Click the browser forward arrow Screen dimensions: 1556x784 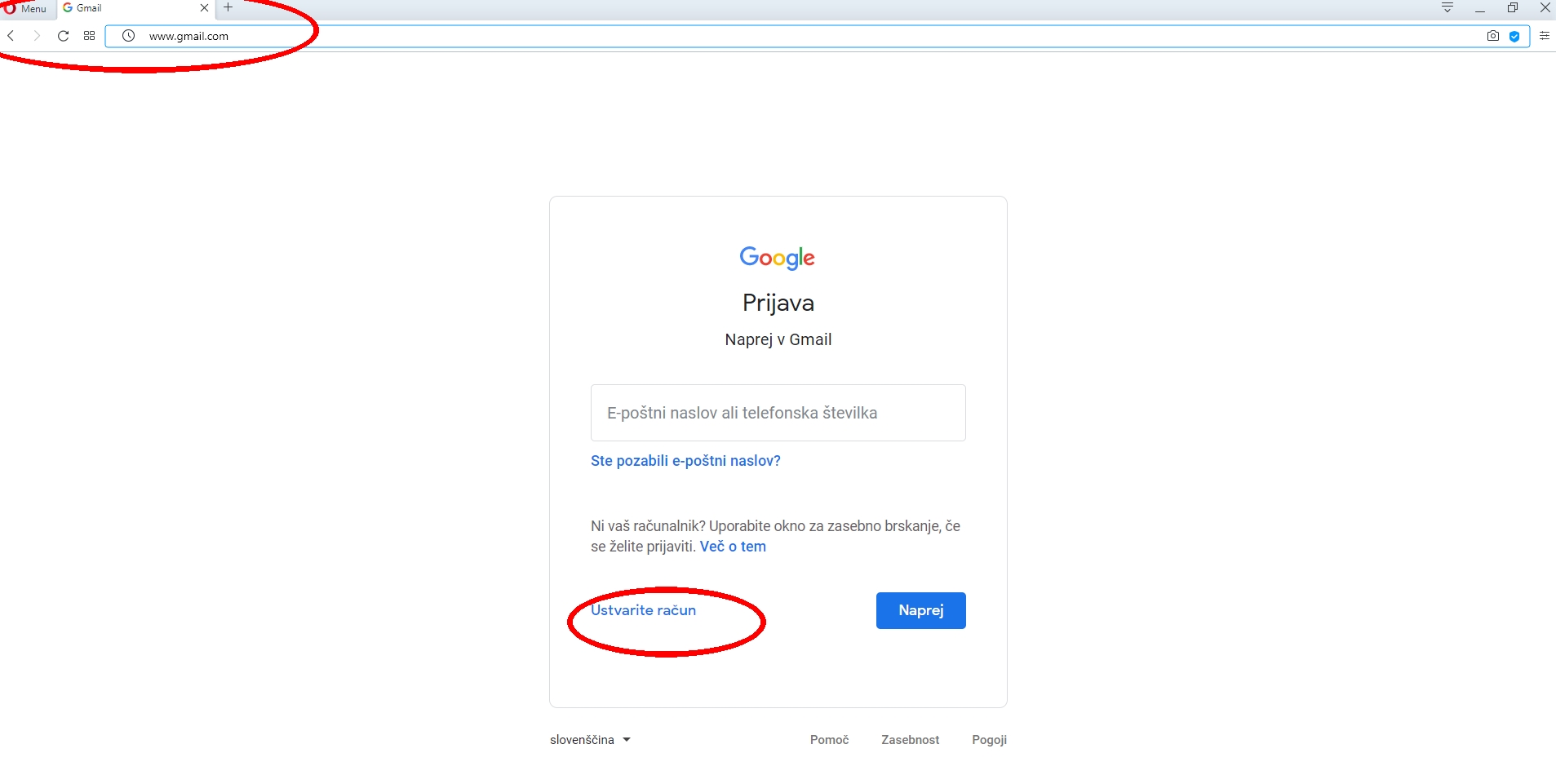point(37,36)
